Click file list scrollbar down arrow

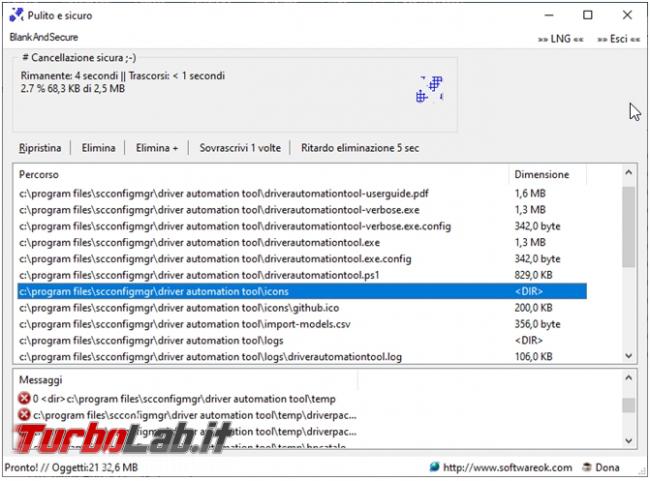pyautogui.click(x=628, y=356)
